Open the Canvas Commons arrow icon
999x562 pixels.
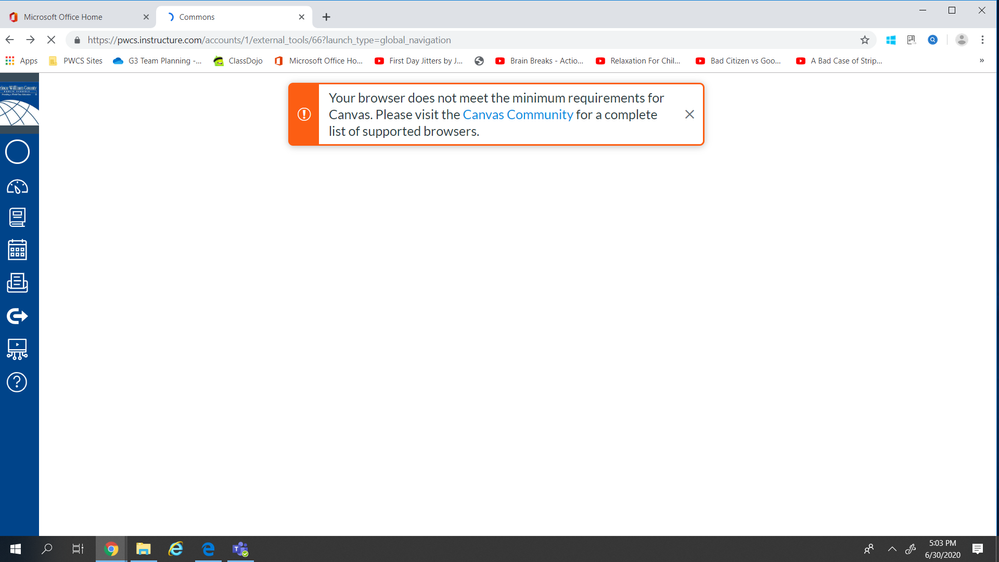click(x=17, y=316)
